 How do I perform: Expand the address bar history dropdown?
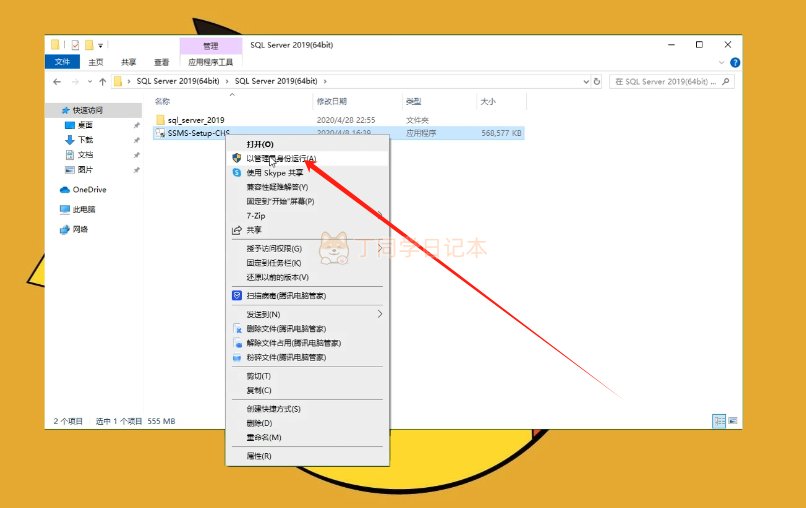point(586,81)
